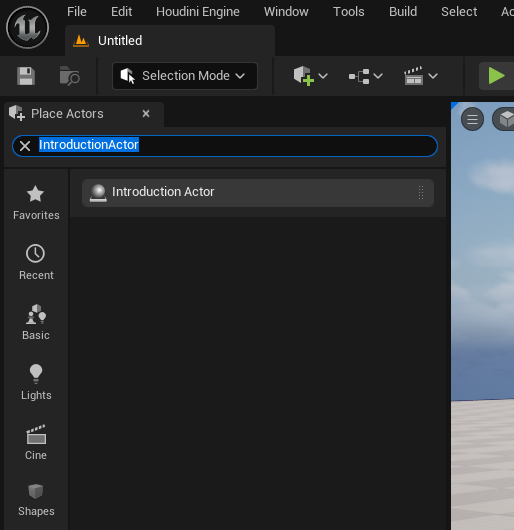
Task: Open the viewport hamburger options menu
Action: pos(472,119)
